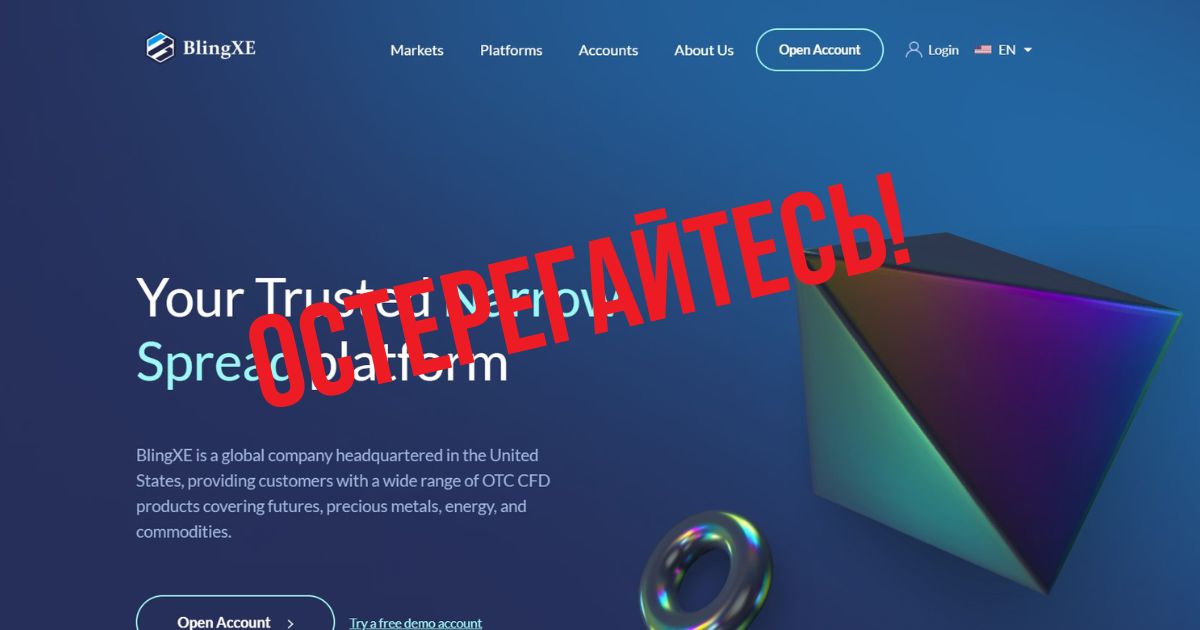Open the Accounts menu

(608, 50)
